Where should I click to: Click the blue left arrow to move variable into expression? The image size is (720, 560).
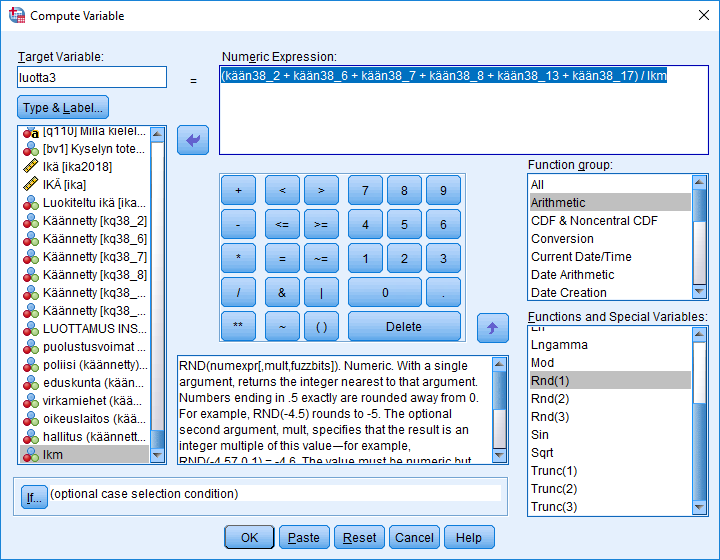[x=192, y=140]
